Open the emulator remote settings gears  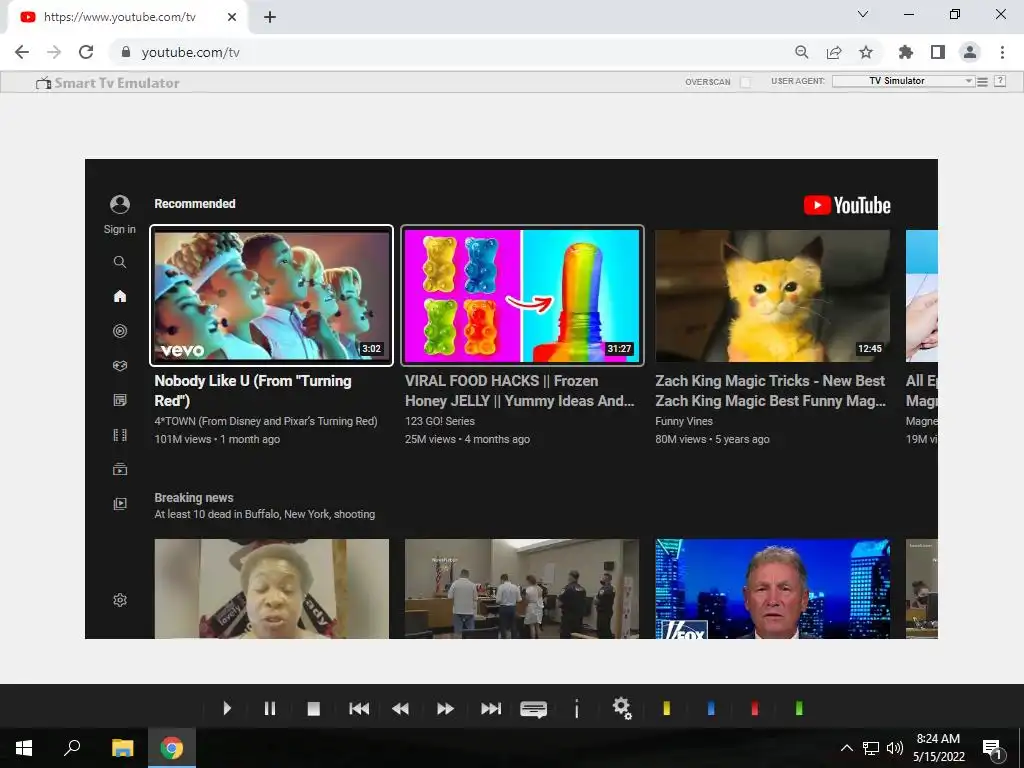pos(622,708)
